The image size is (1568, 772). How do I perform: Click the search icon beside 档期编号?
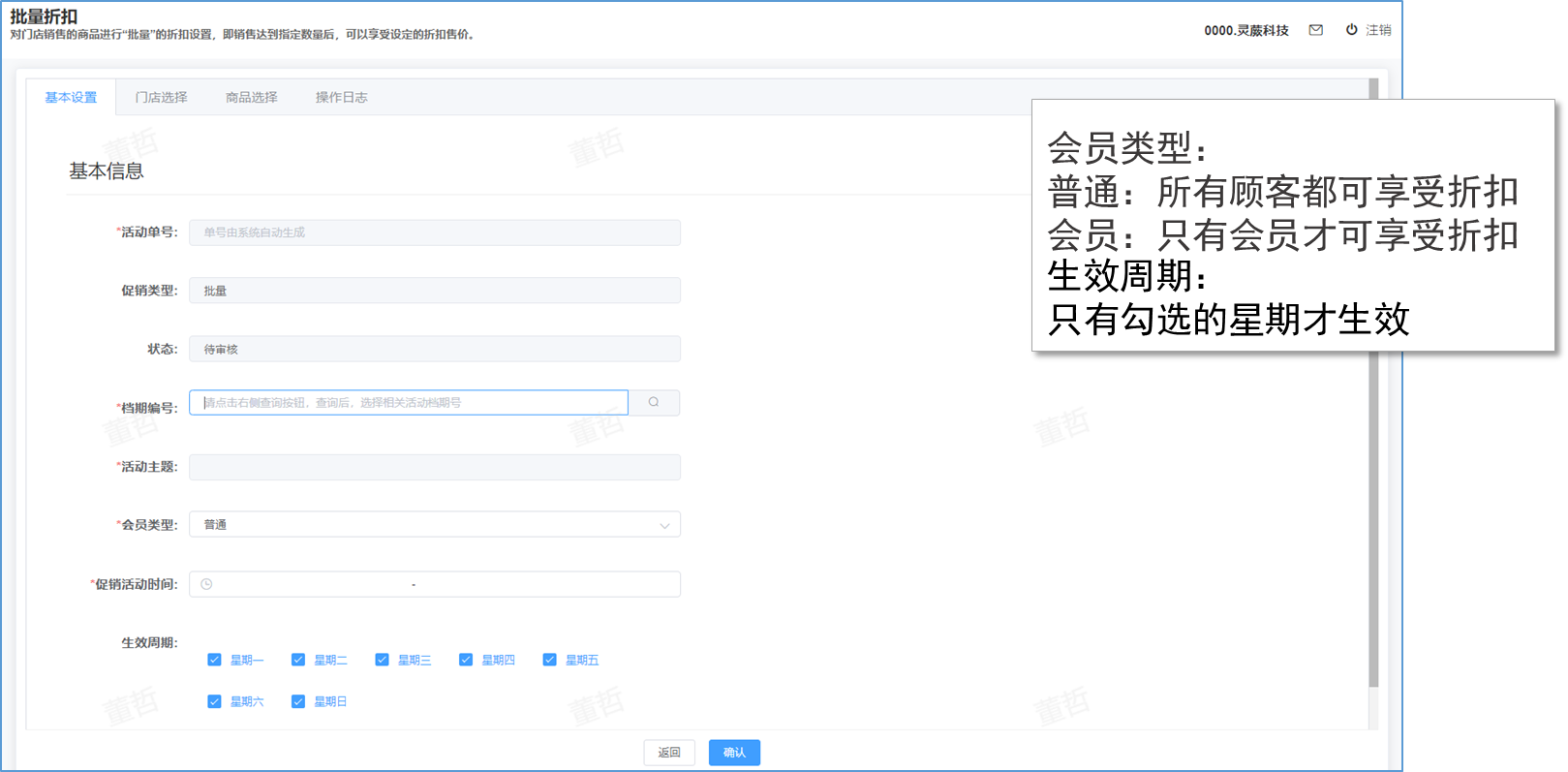pyautogui.click(x=654, y=402)
